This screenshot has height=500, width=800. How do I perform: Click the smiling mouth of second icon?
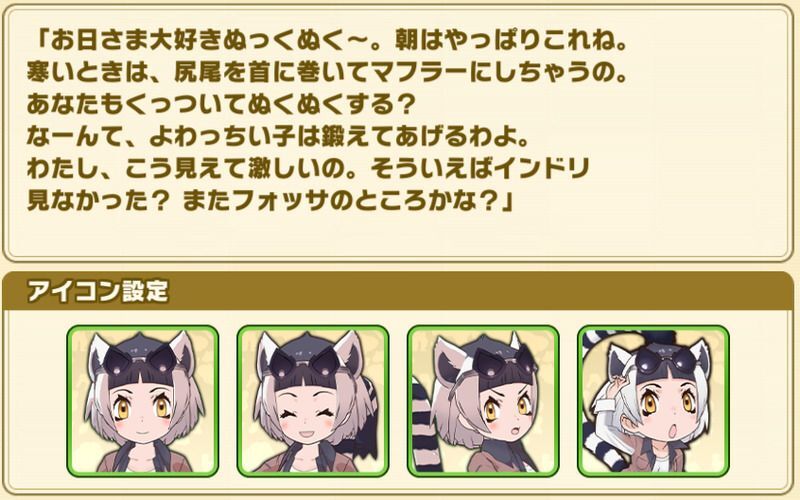click(x=308, y=435)
